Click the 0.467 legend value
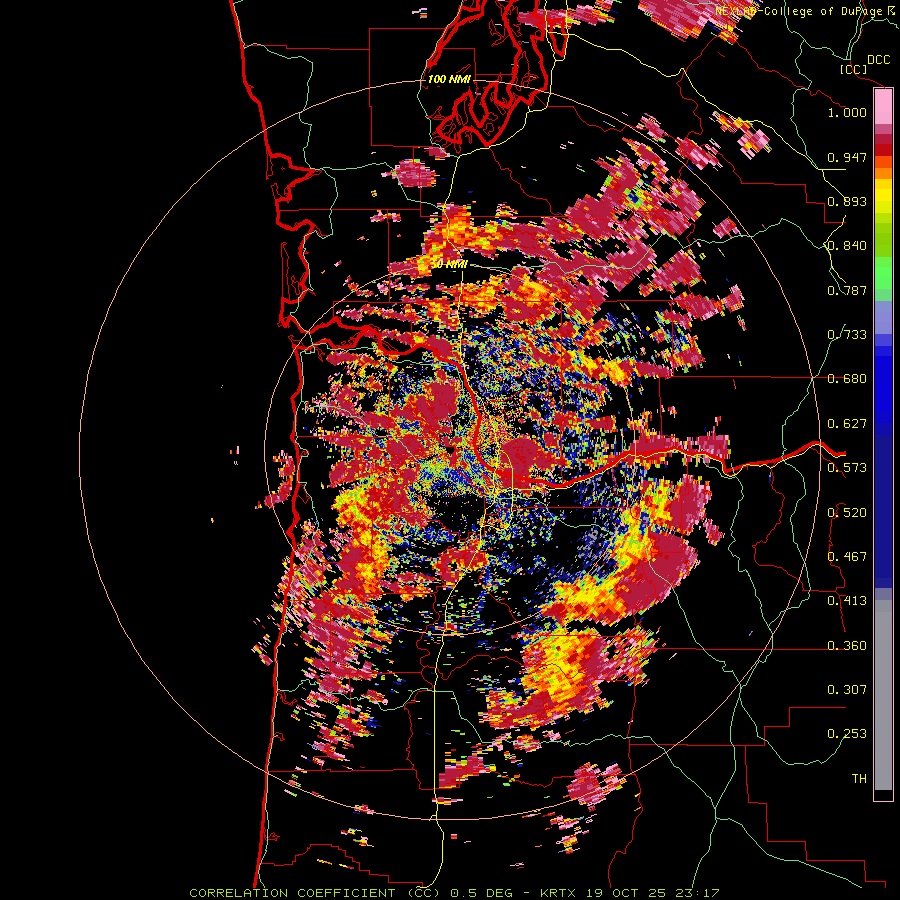The height and width of the screenshot is (900, 900). [847, 557]
